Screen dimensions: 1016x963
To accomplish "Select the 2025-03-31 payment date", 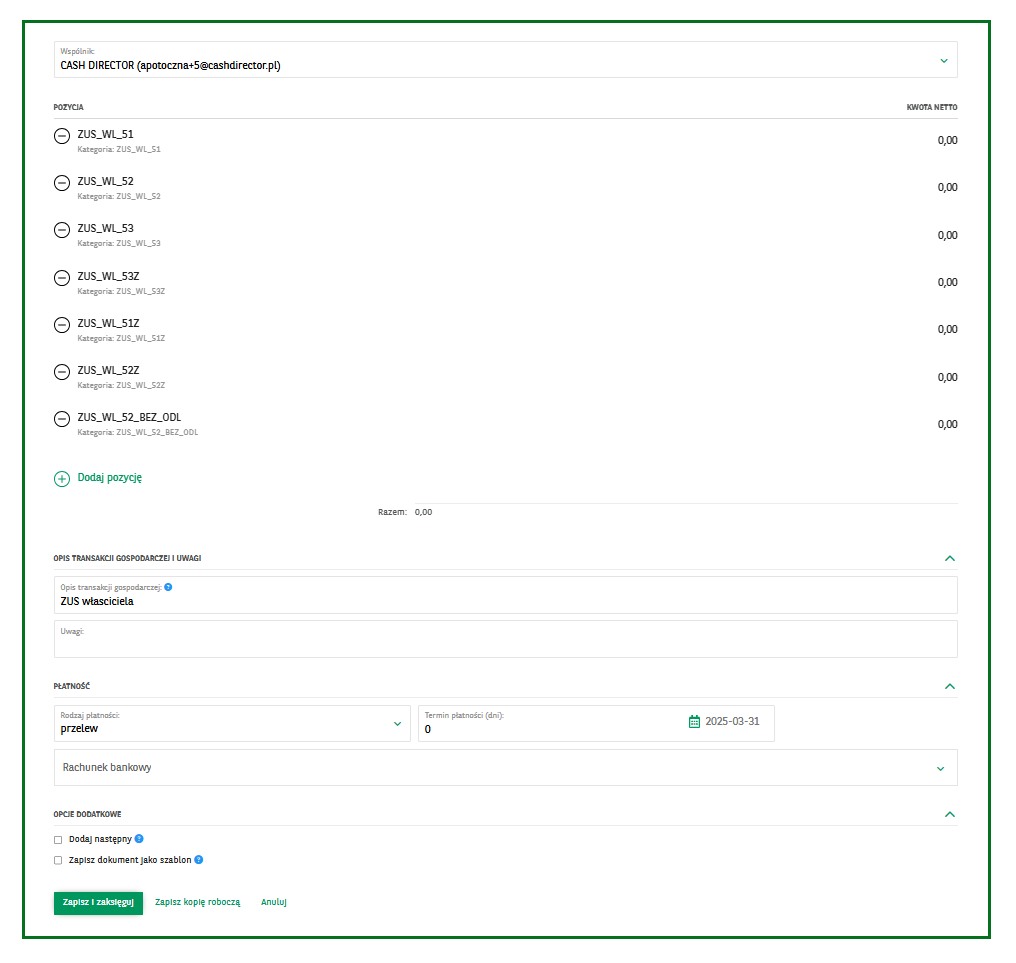I will point(732,722).
